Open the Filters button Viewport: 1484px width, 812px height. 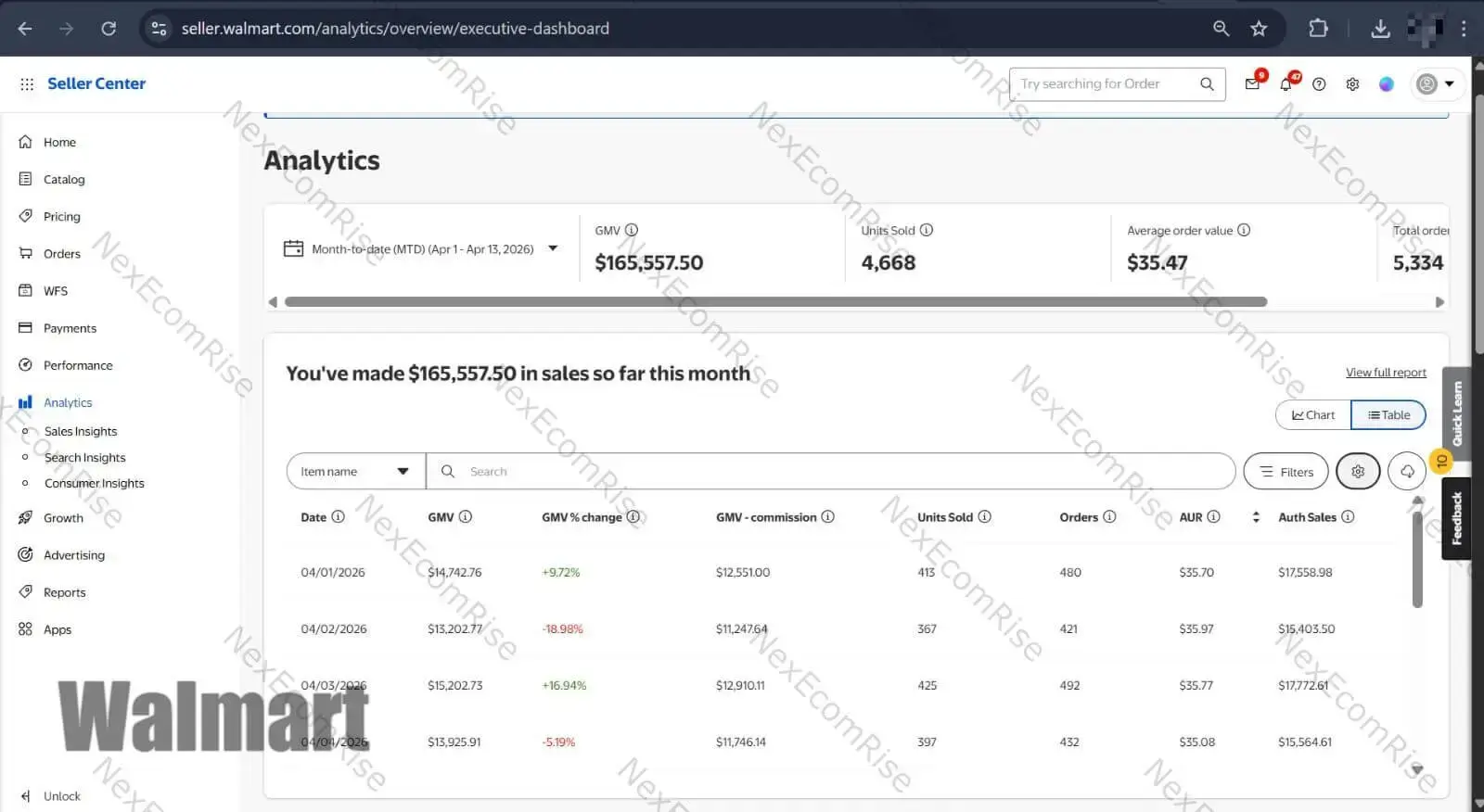(x=1286, y=472)
